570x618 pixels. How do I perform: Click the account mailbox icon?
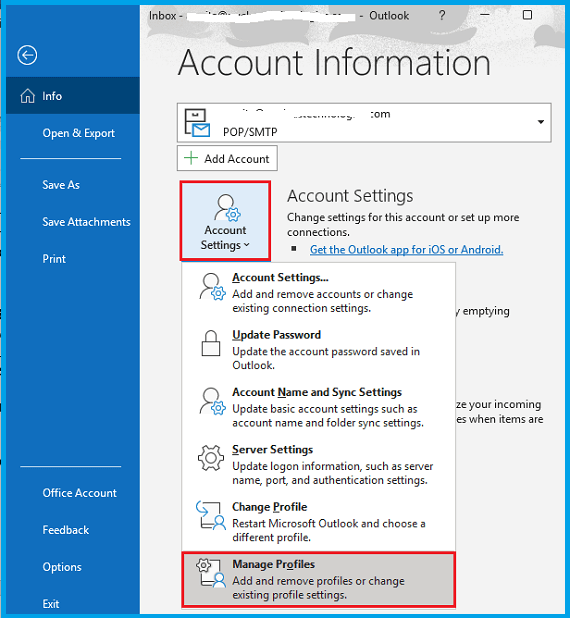197,123
